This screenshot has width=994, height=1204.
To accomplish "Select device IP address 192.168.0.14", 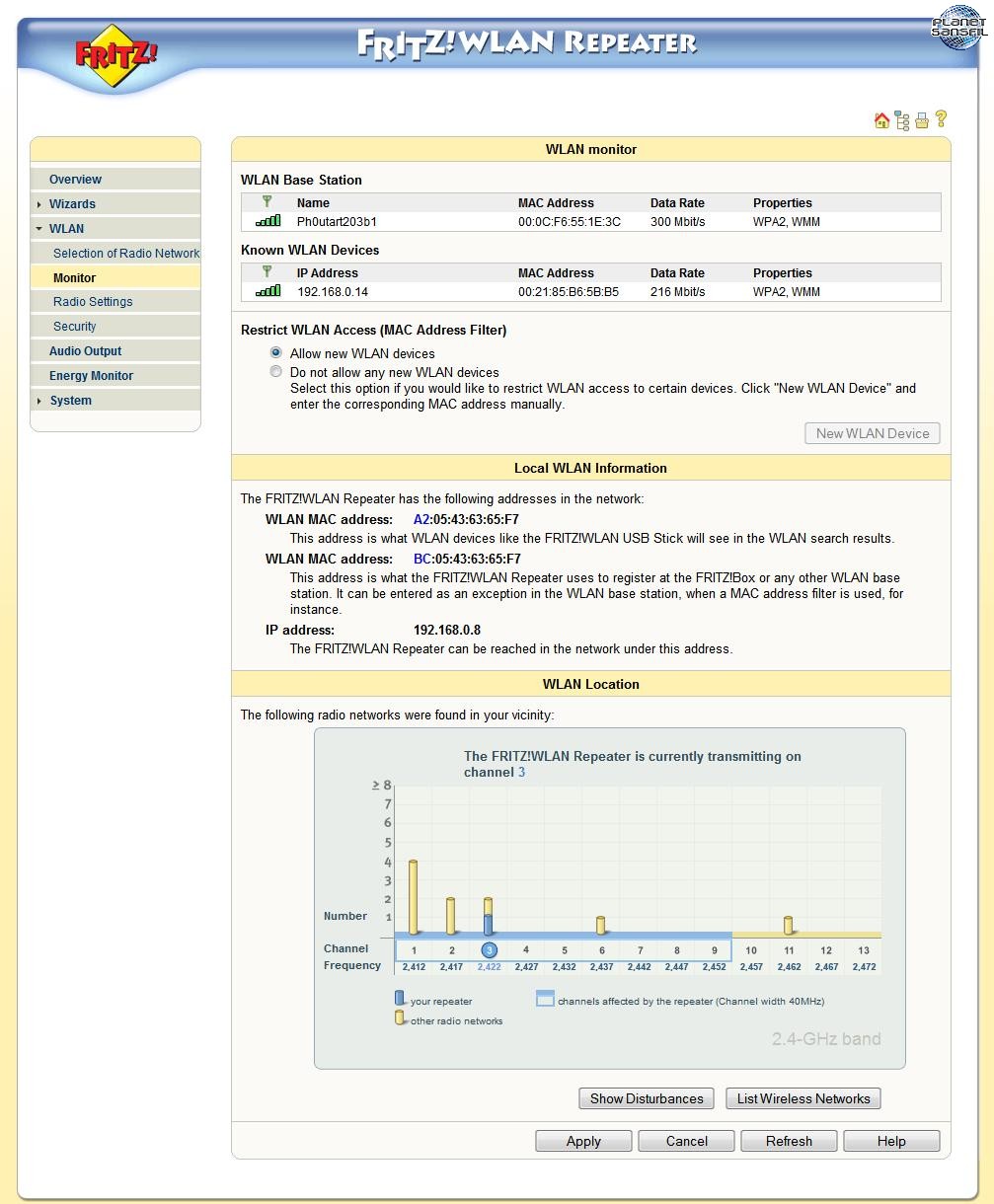I will click(x=333, y=292).
